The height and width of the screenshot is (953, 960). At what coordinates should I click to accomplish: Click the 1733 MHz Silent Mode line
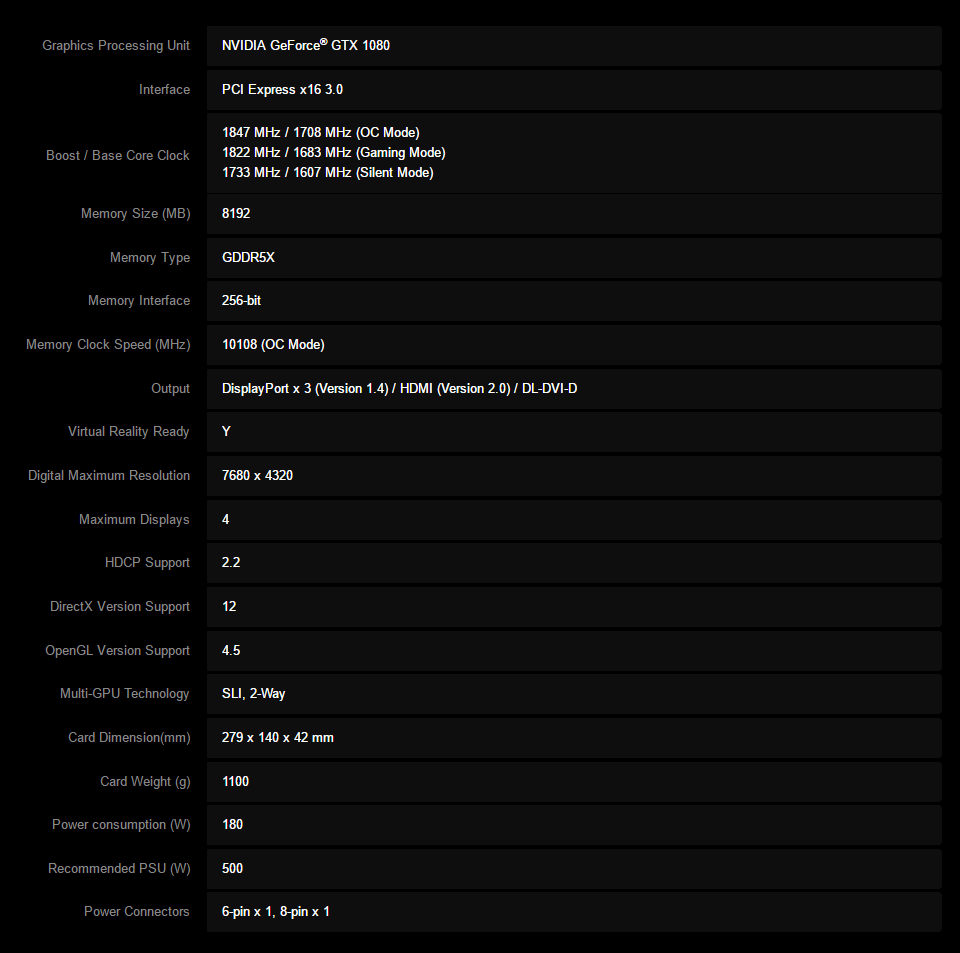(x=328, y=173)
